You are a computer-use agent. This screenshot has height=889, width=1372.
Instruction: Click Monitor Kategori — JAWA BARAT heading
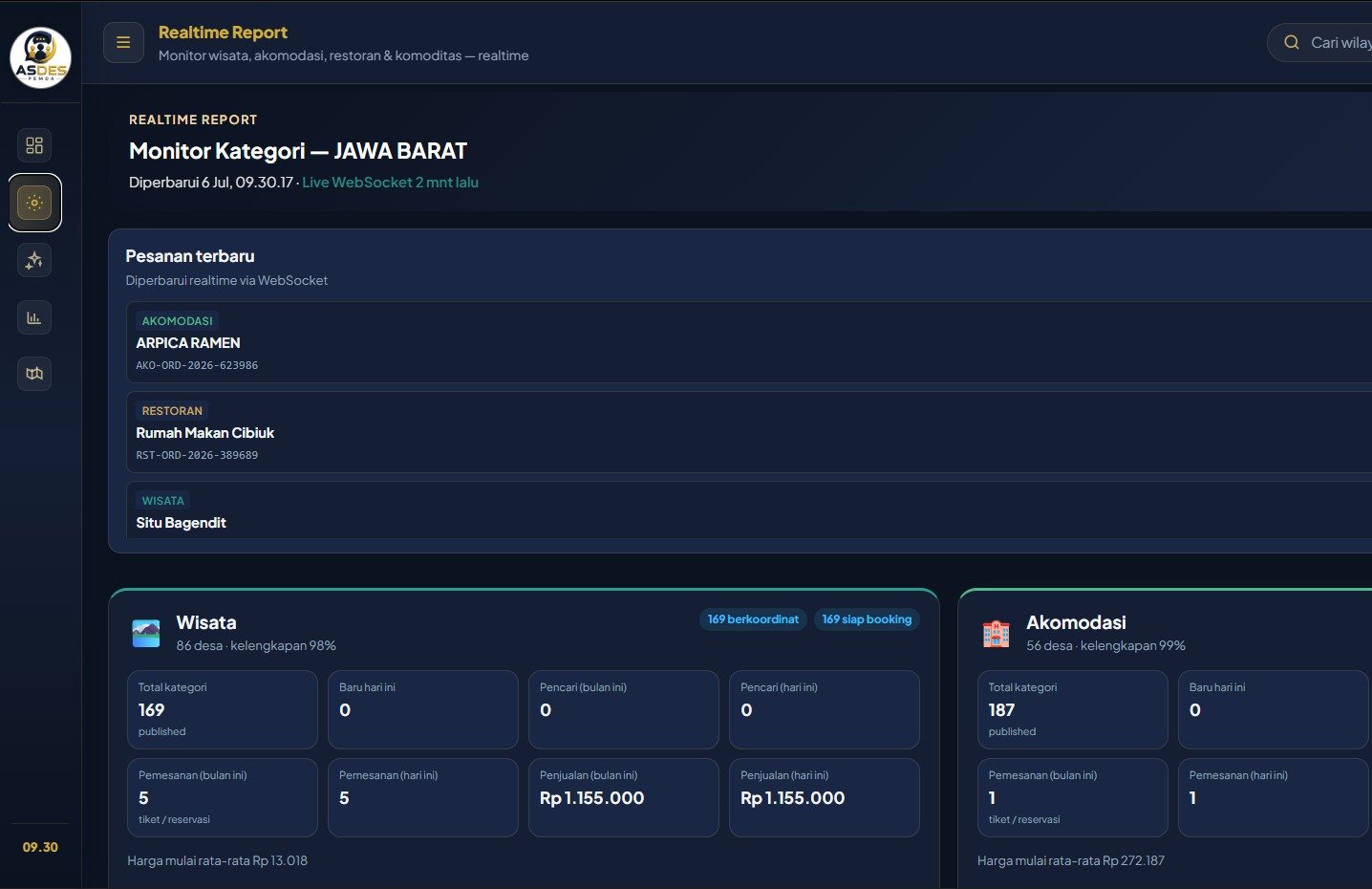click(298, 151)
